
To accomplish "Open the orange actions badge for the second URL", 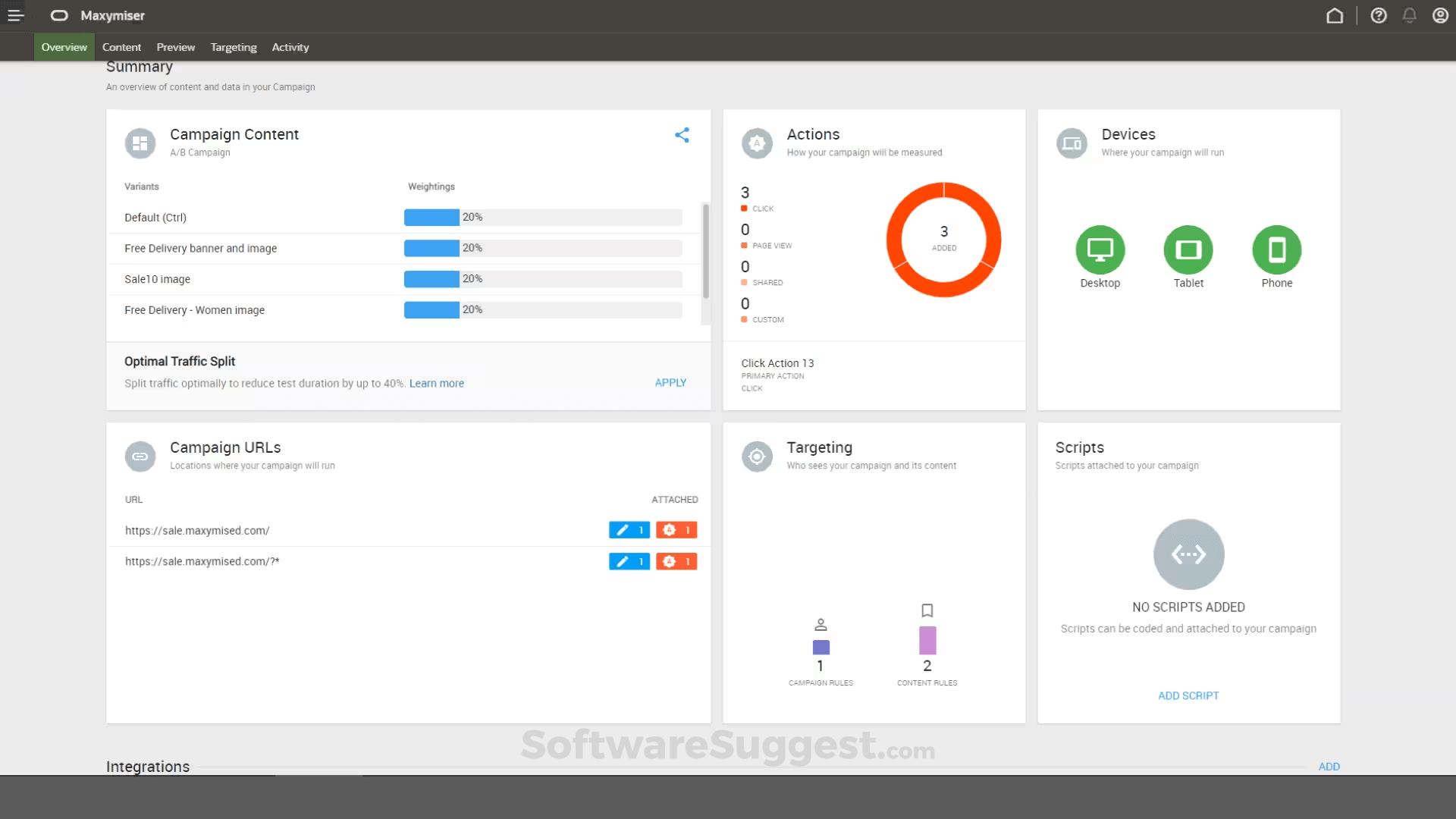I will pyautogui.click(x=676, y=561).
